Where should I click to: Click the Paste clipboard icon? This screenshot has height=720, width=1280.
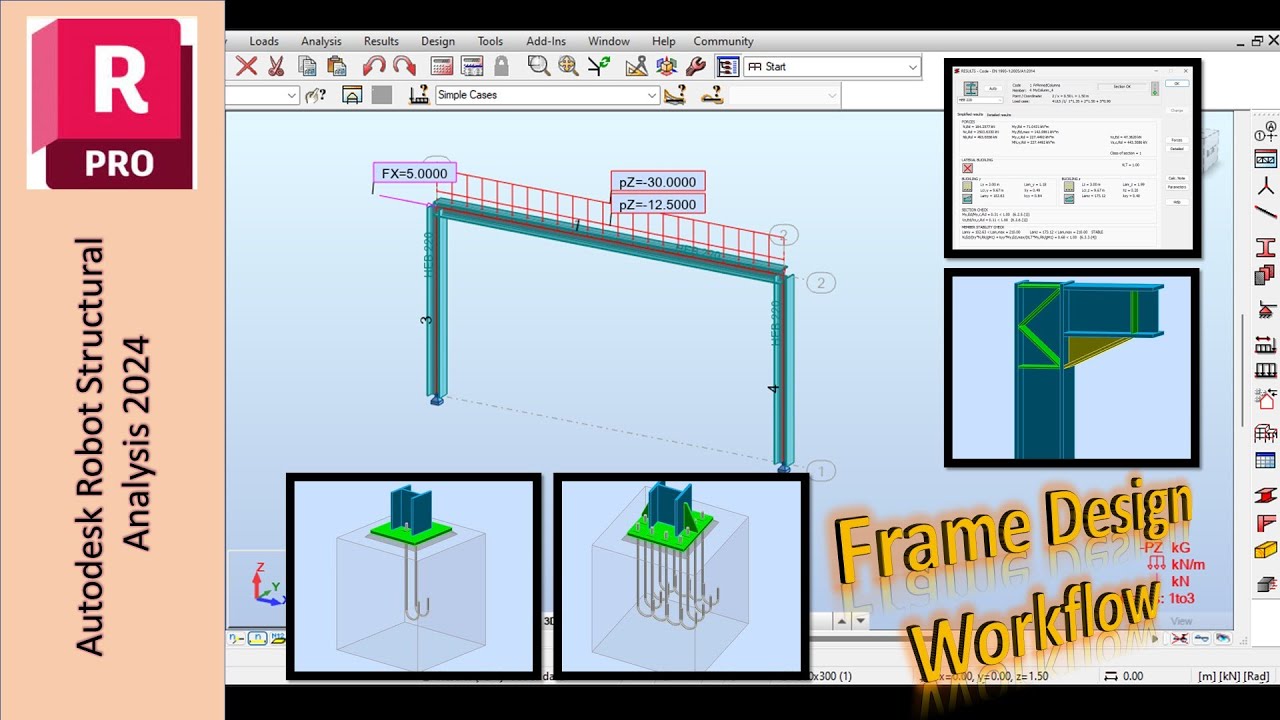click(337, 66)
